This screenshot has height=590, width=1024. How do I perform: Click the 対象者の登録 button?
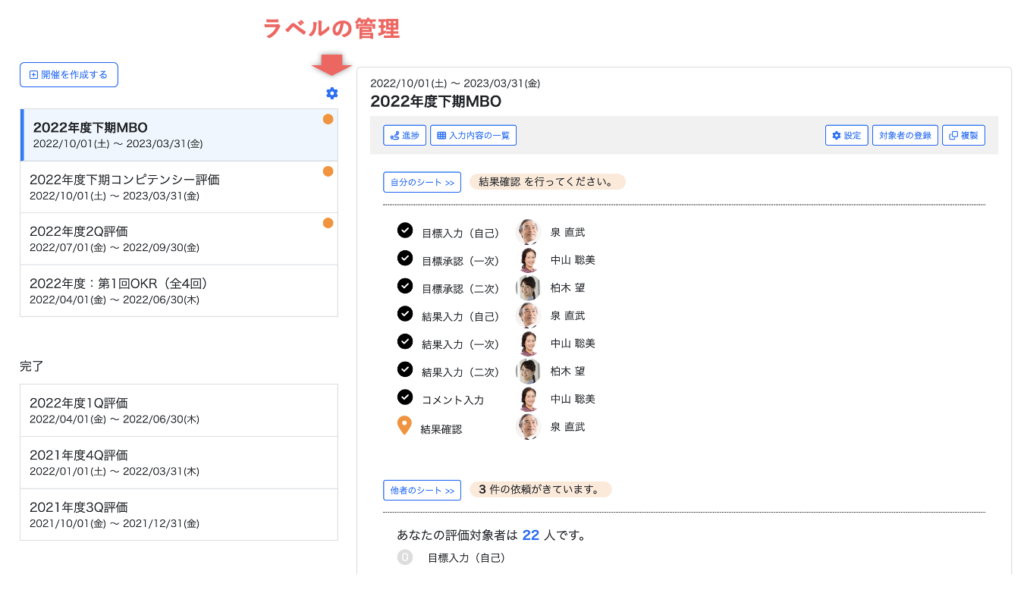tap(904, 135)
